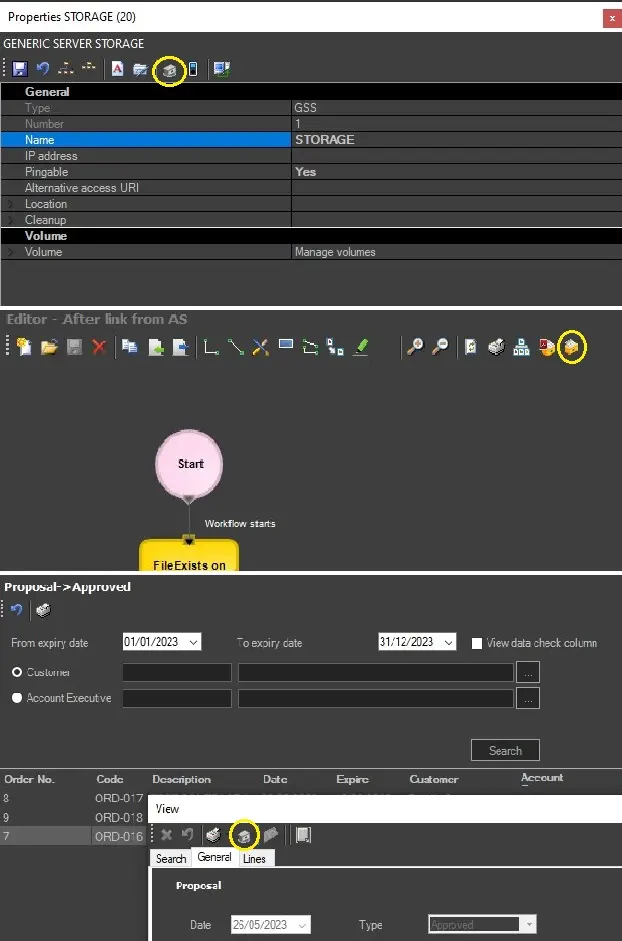Click the zoom in magnifier in Editor toolbar
Image resolution: width=622 pixels, height=941 pixels.
click(x=414, y=347)
